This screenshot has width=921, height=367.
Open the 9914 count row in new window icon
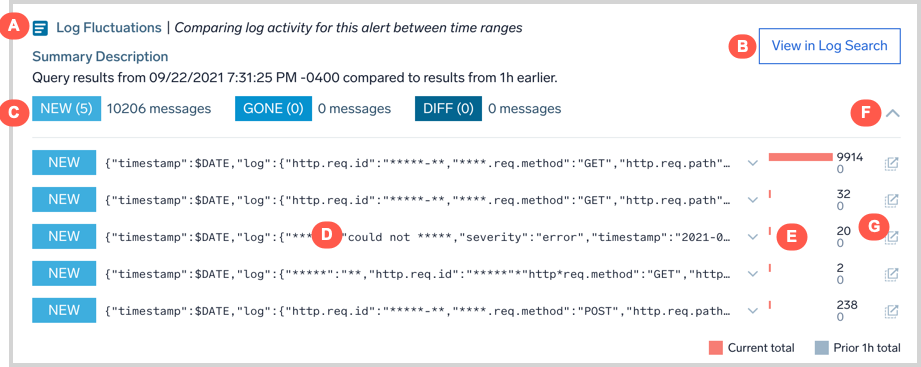click(892, 163)
